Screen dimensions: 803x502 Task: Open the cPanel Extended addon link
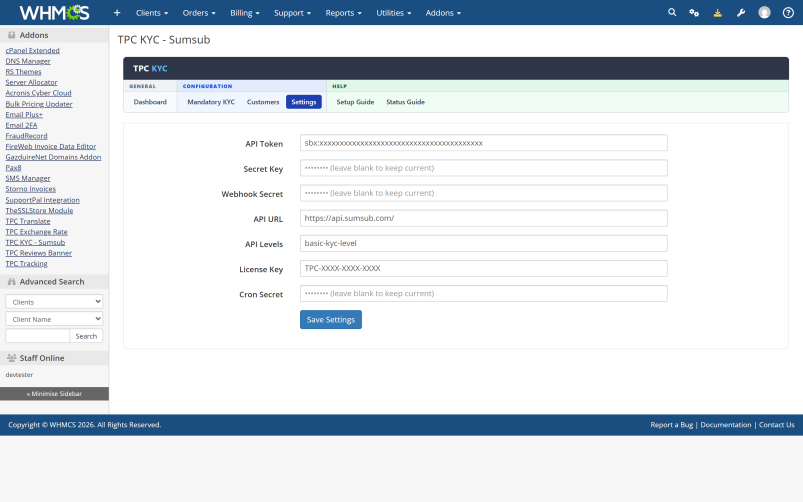click(32, 50)
